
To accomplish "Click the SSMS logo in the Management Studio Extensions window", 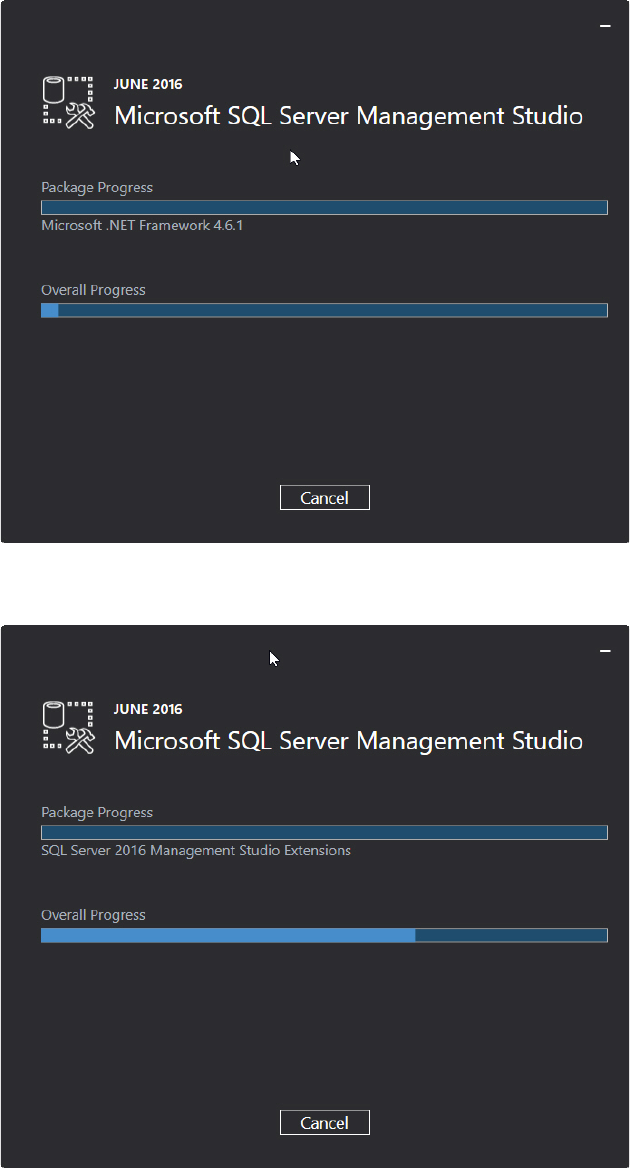I will tap(68, 727).
